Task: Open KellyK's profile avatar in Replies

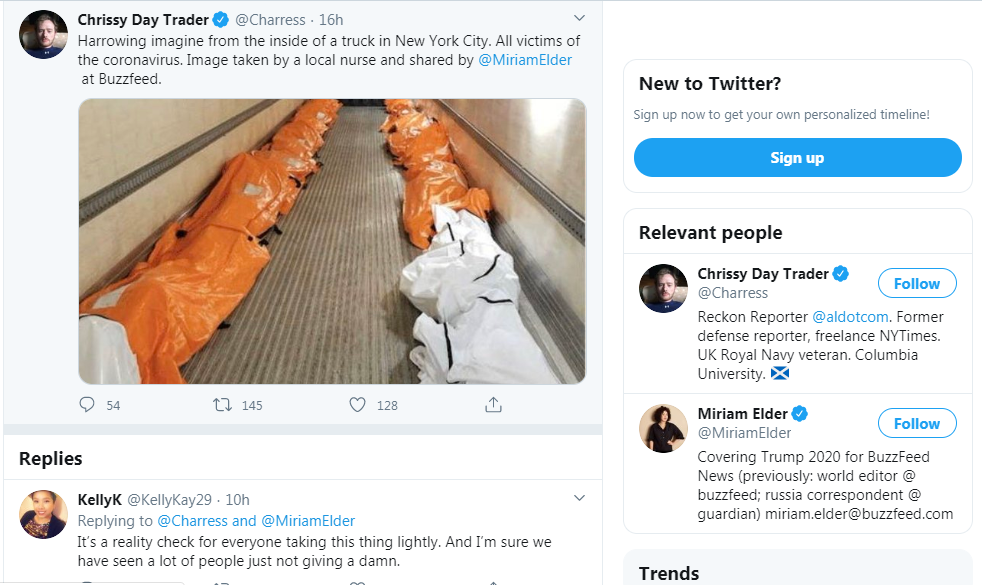Action: point(44,515)
